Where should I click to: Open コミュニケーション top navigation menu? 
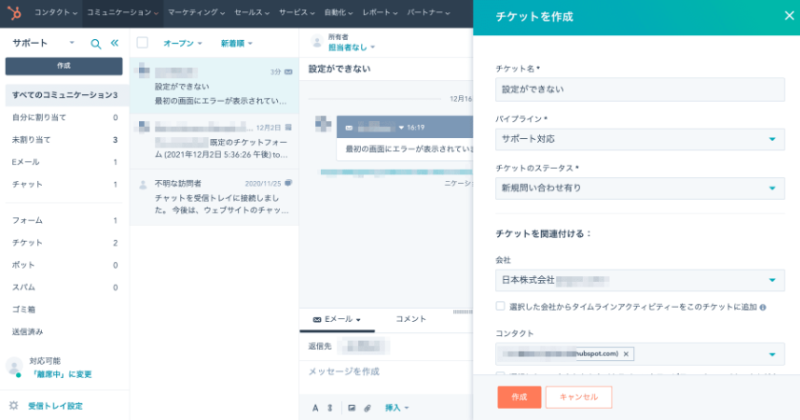tap(122, 13)
